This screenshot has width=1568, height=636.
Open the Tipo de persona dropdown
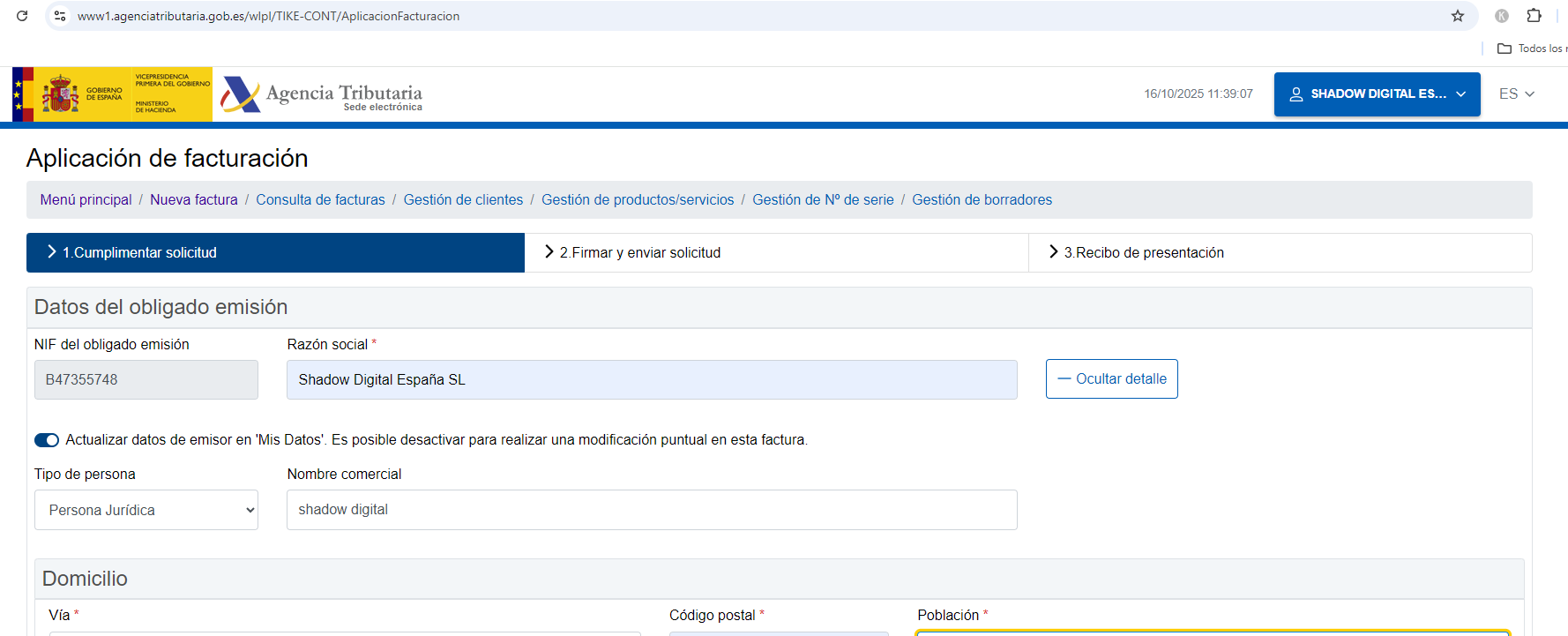click(146, 510)
